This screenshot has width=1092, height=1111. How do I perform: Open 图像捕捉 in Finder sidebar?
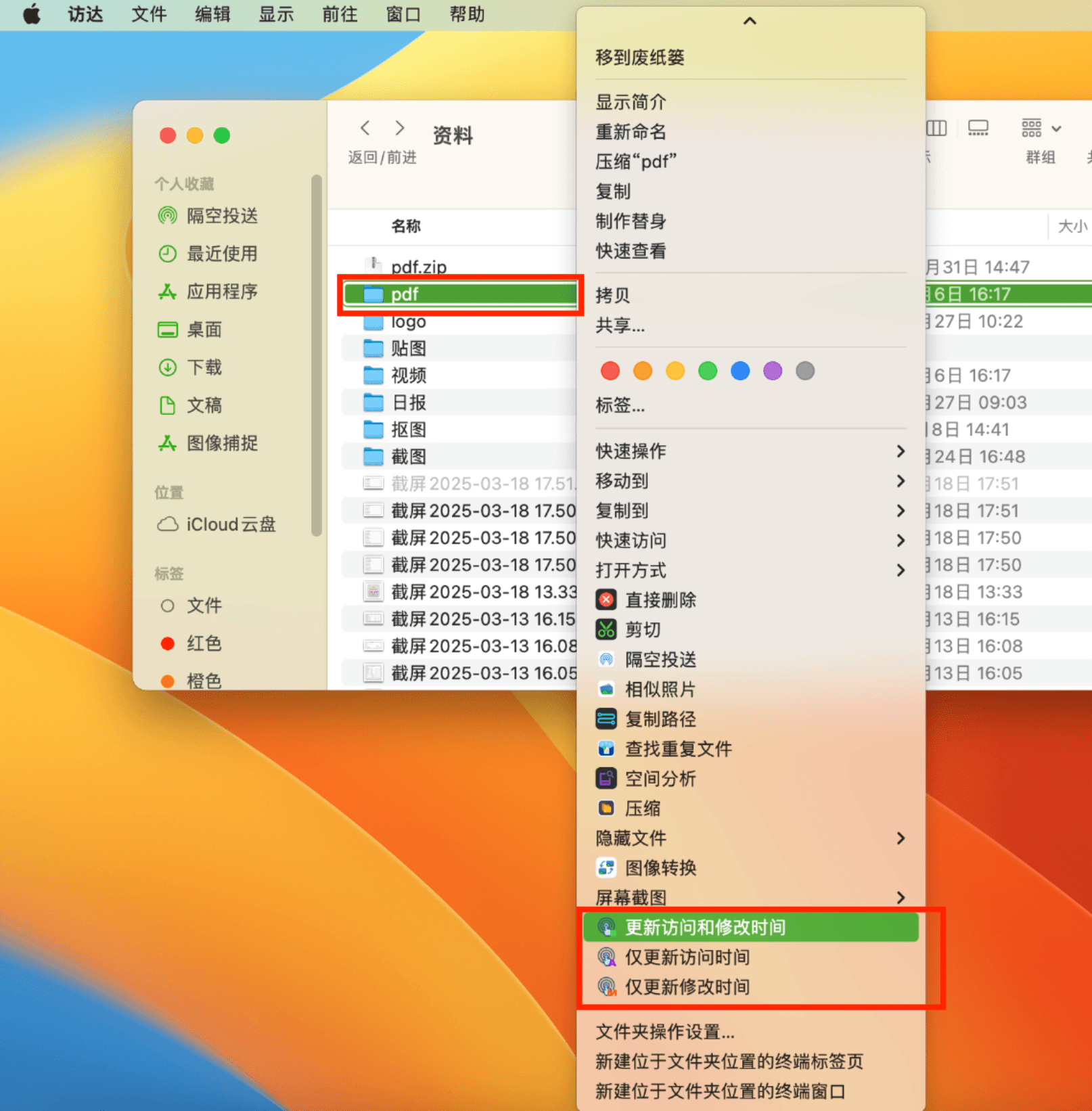click(208, 443)
